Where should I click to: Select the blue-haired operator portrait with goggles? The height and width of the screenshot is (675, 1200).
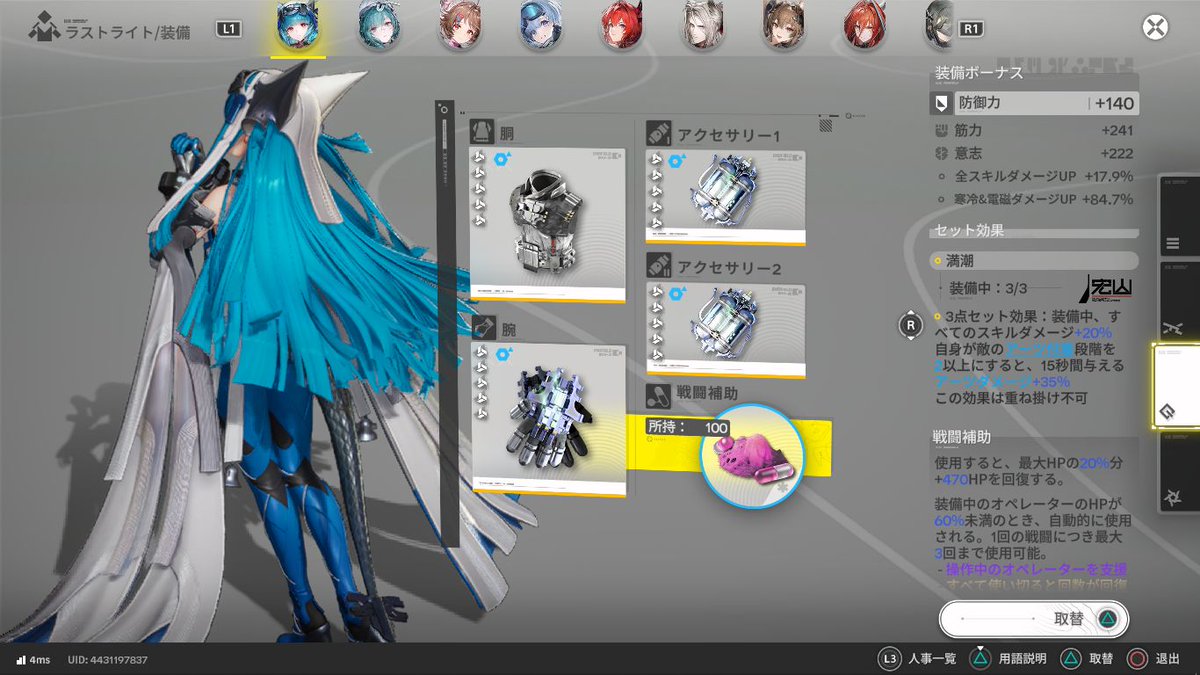click(299, 26)
